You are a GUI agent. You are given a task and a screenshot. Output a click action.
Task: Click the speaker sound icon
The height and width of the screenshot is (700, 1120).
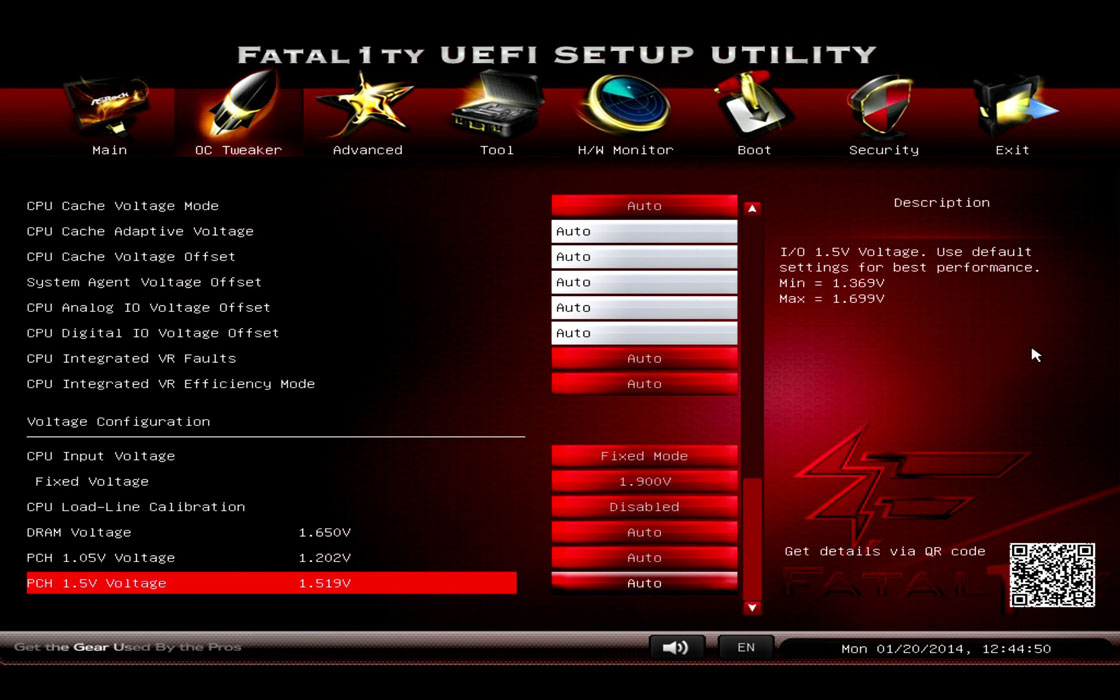(676, 648)
